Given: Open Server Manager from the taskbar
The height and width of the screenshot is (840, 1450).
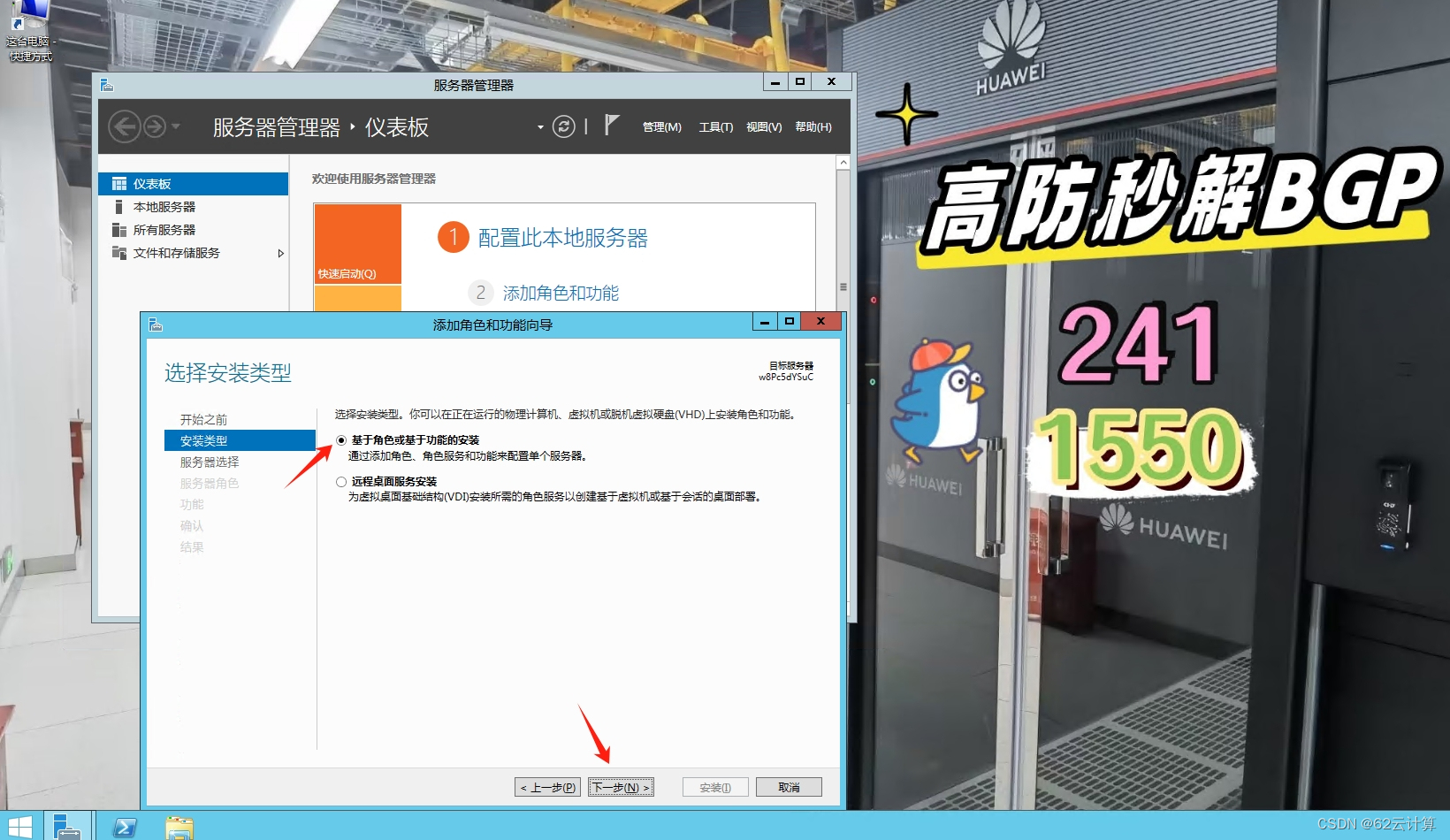Looking at the screenshot, I should pyautogui.click(x=67, y=826).
